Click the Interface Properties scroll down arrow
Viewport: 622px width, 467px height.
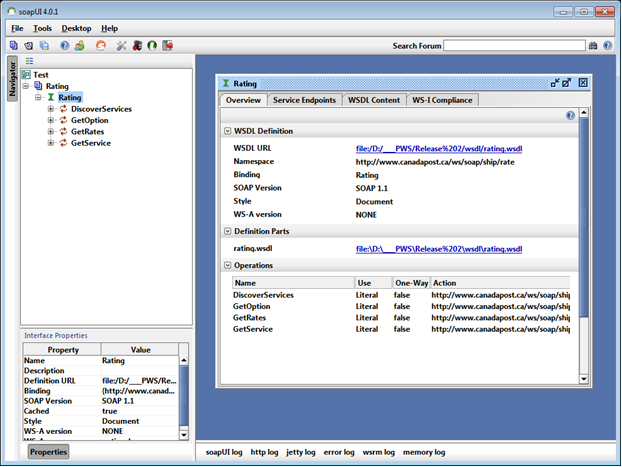[184, 435]
